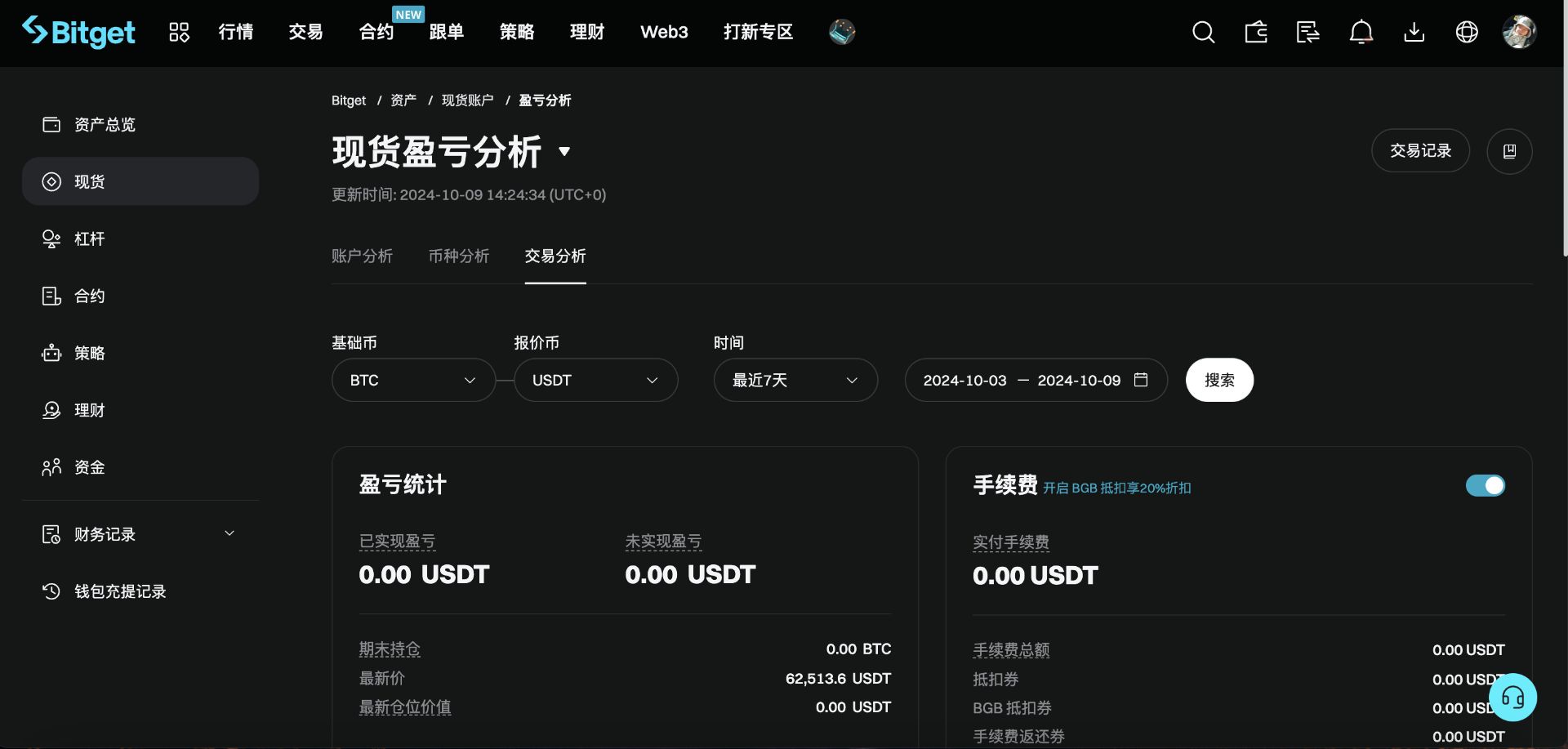Viewport: 1568px width, 749px height.
Task: Click the 资金 sidebar icon
Action: [x=51, y=467]
